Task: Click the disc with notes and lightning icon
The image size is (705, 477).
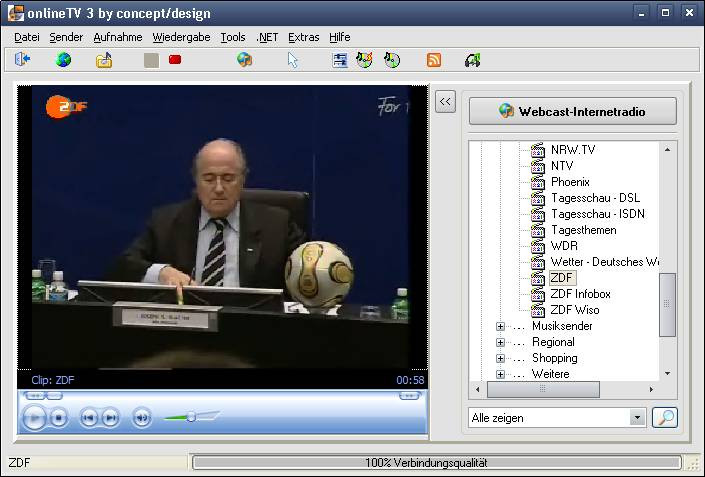Action: point(364,59)
